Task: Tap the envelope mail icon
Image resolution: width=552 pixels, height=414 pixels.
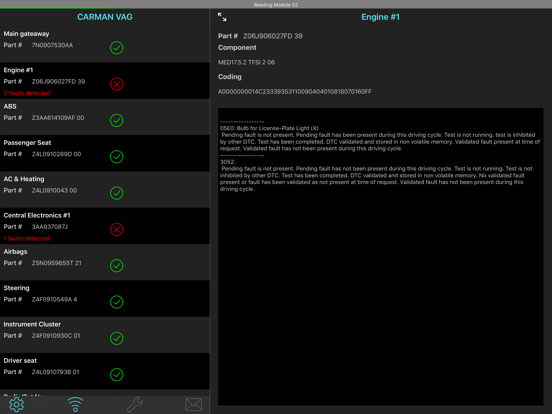Action: pos(194,404)
